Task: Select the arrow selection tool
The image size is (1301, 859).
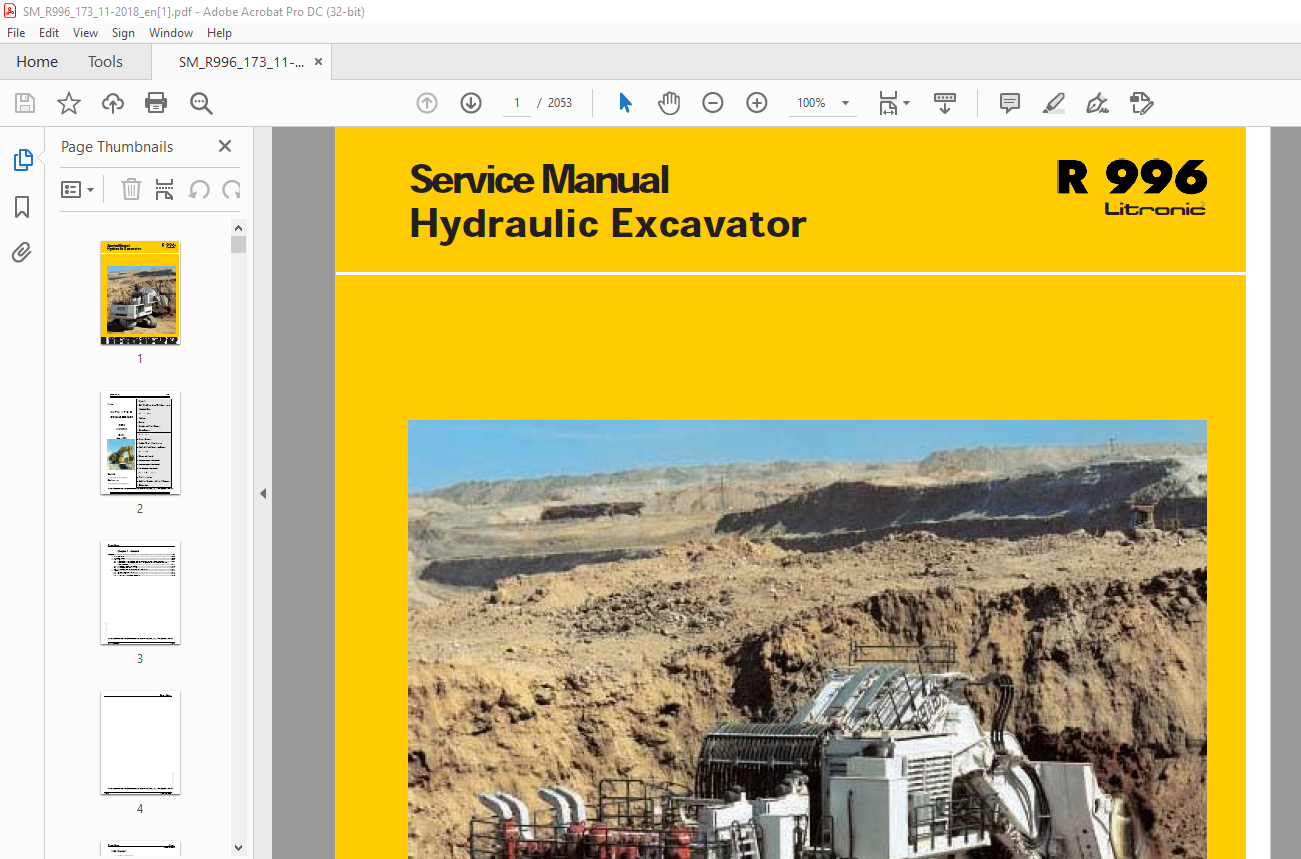Action: pos(625,103)
